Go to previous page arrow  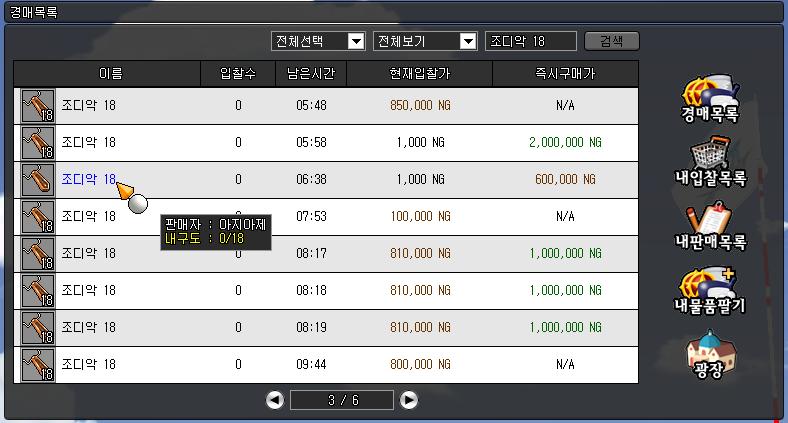[275, 400]
